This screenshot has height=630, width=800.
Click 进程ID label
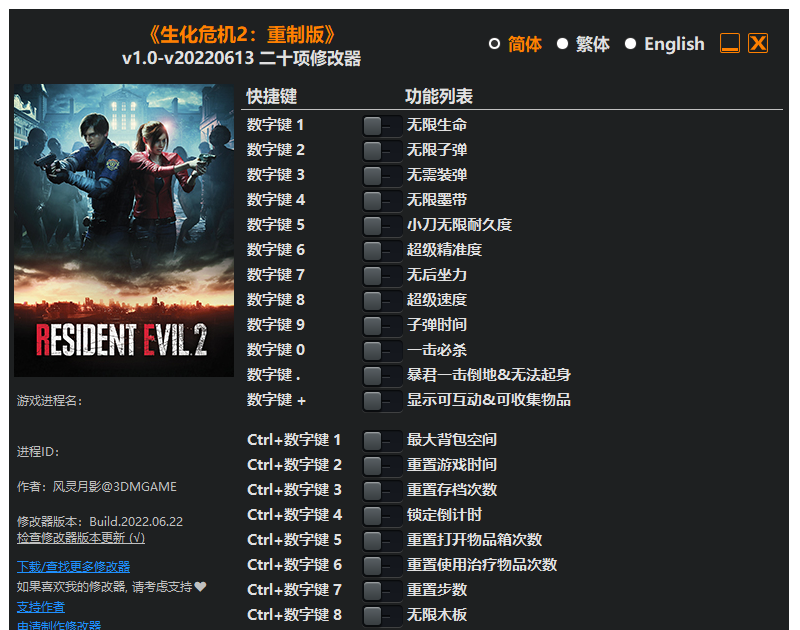pos(38,452)
